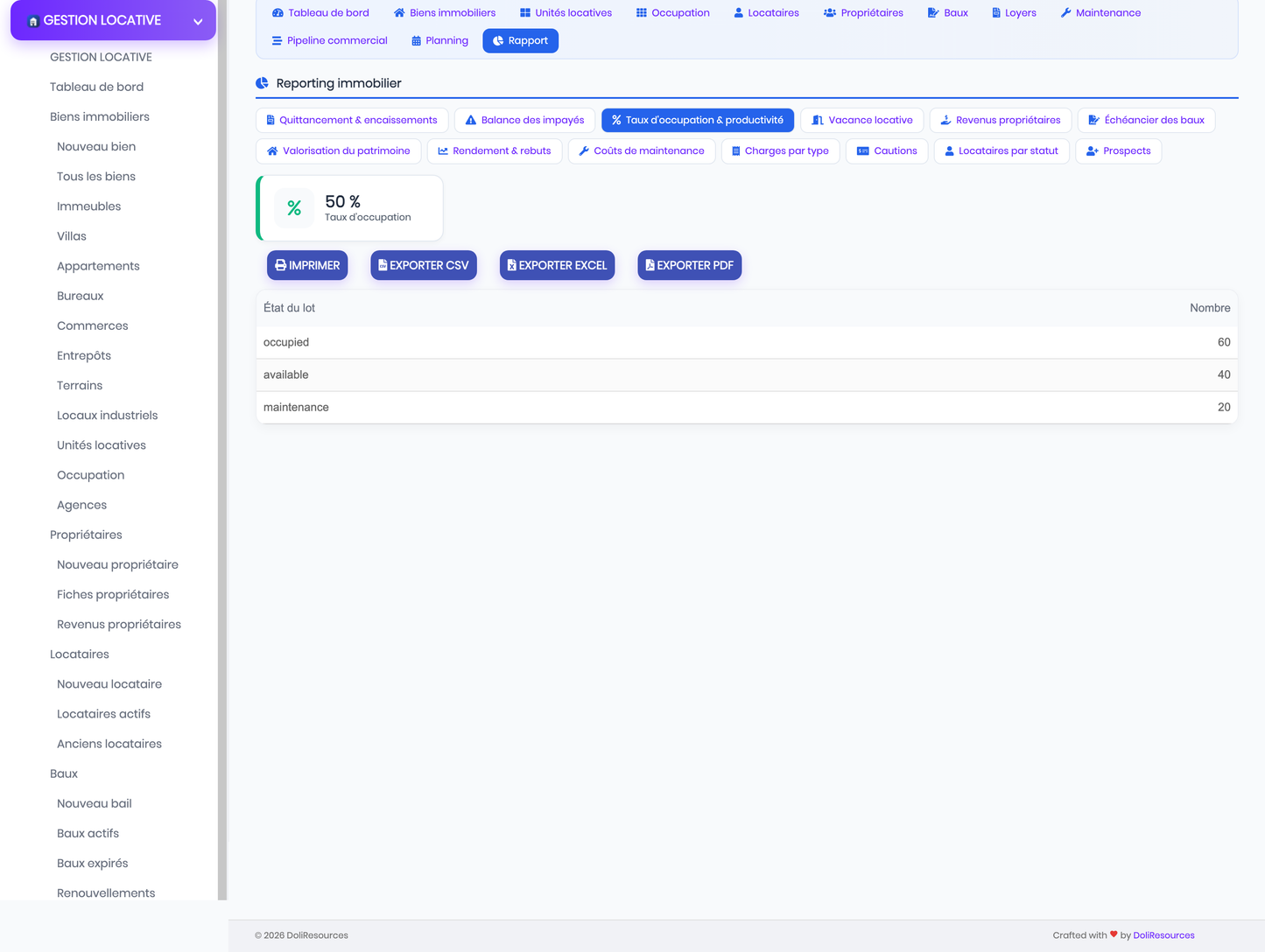Open the Vacance locative report tab
Screen dimensions: 1265x952
pyautogui.click(x=861, y=120)
